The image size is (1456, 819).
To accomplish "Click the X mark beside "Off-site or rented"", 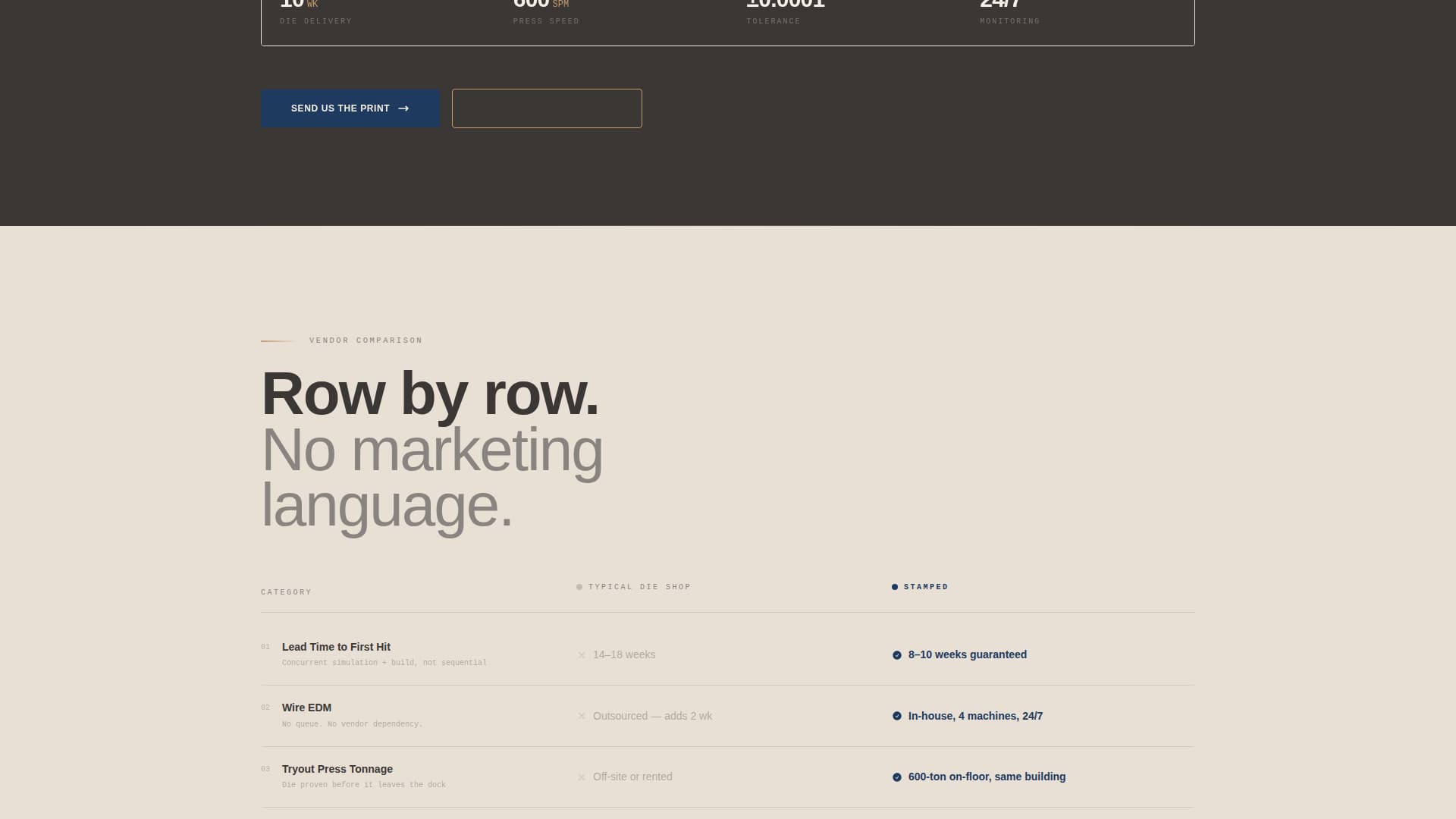I will tap(582, 777).
